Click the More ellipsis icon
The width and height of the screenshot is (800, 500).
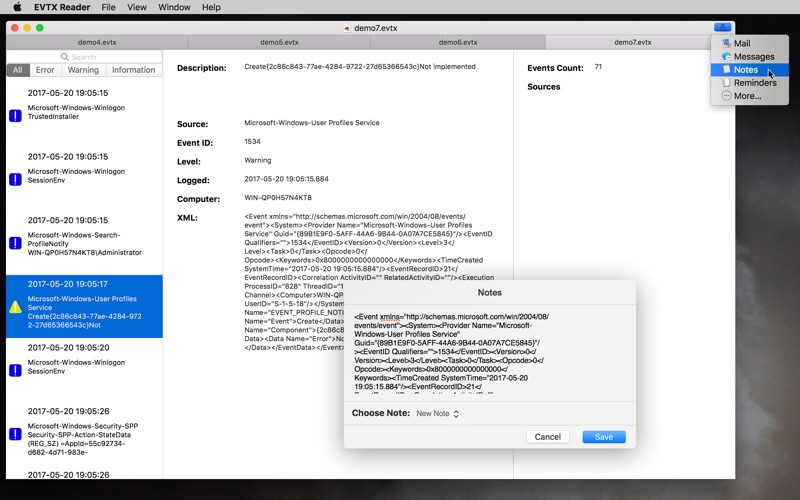[726, 96]
